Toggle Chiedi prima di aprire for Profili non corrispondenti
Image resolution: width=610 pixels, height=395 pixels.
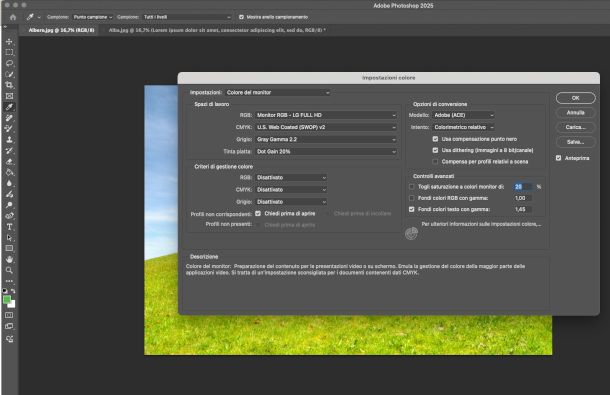[258, 214]
